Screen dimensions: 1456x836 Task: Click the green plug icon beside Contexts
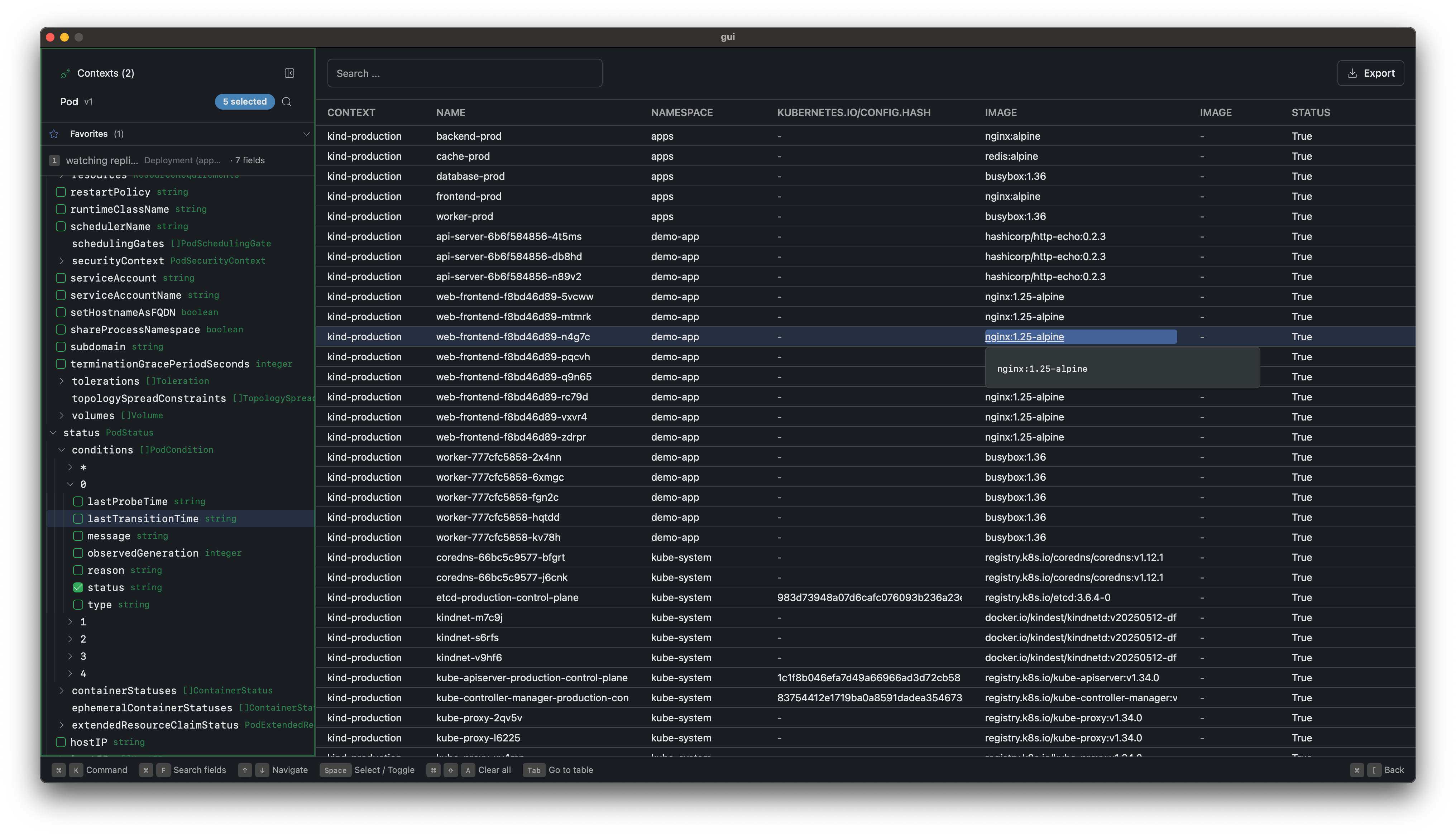(65, 73)
